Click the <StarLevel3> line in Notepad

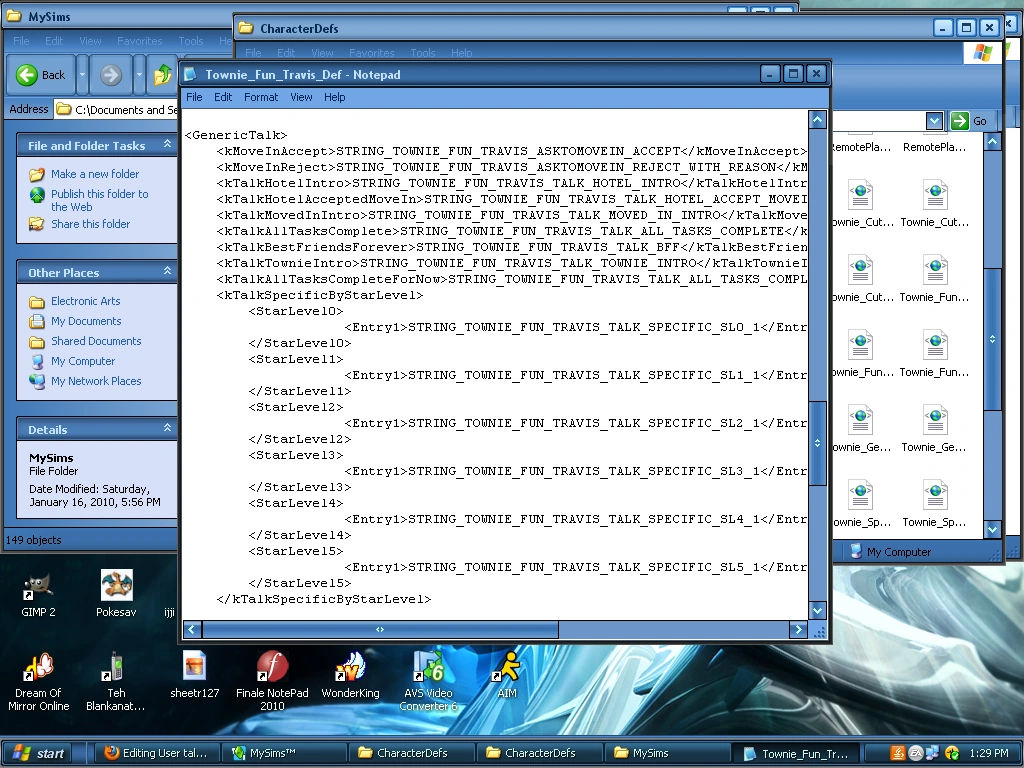(296, 455)
